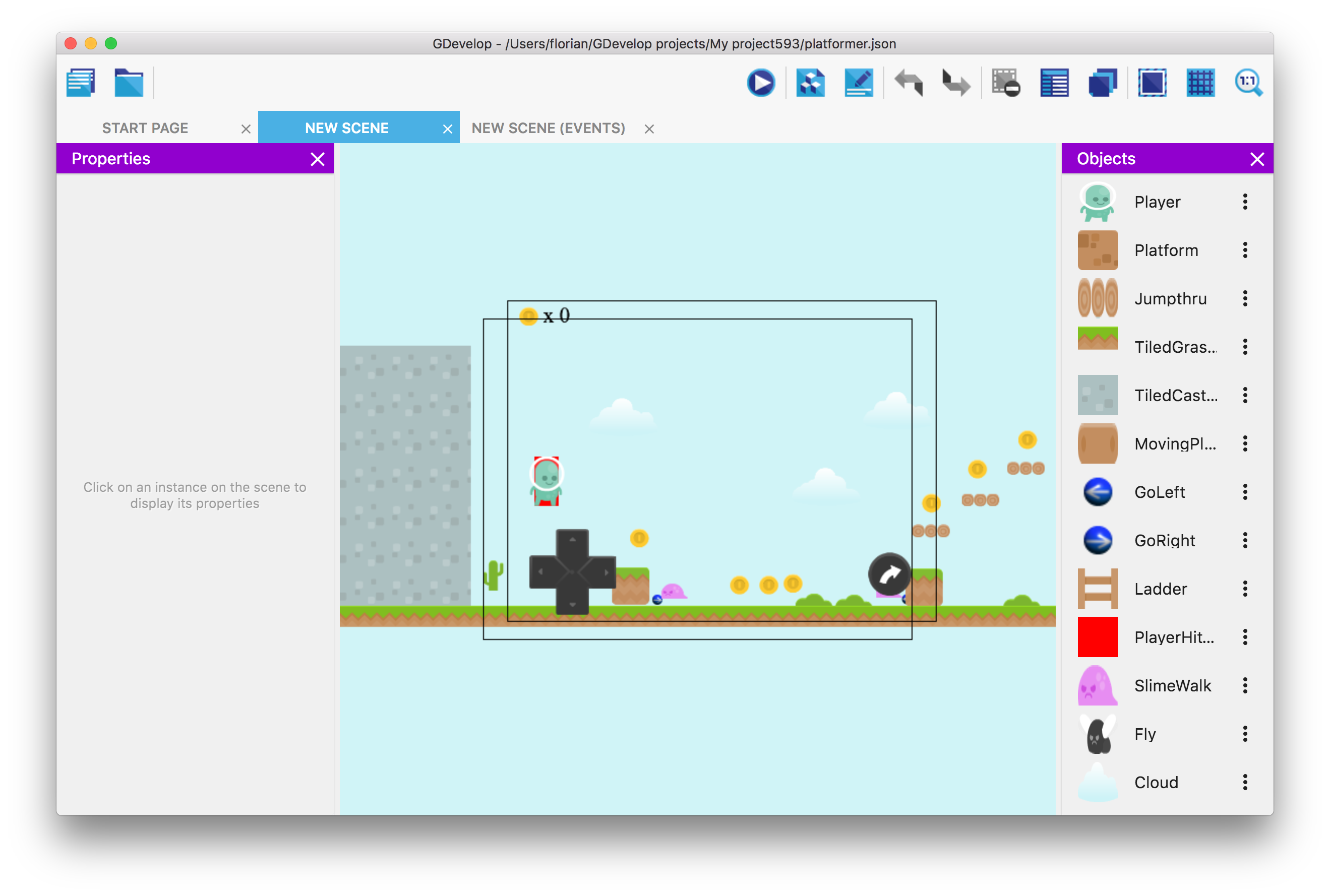Close the Properties panel
The height and width of the screenshot is (896, 1330).
(318, 159)
